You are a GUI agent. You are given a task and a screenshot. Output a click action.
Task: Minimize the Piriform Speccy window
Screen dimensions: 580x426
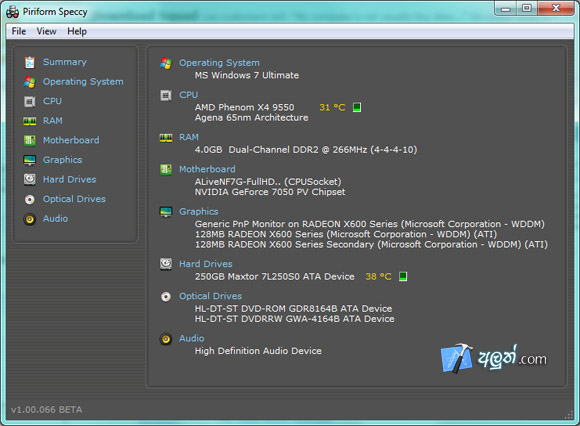click(506, 9)
